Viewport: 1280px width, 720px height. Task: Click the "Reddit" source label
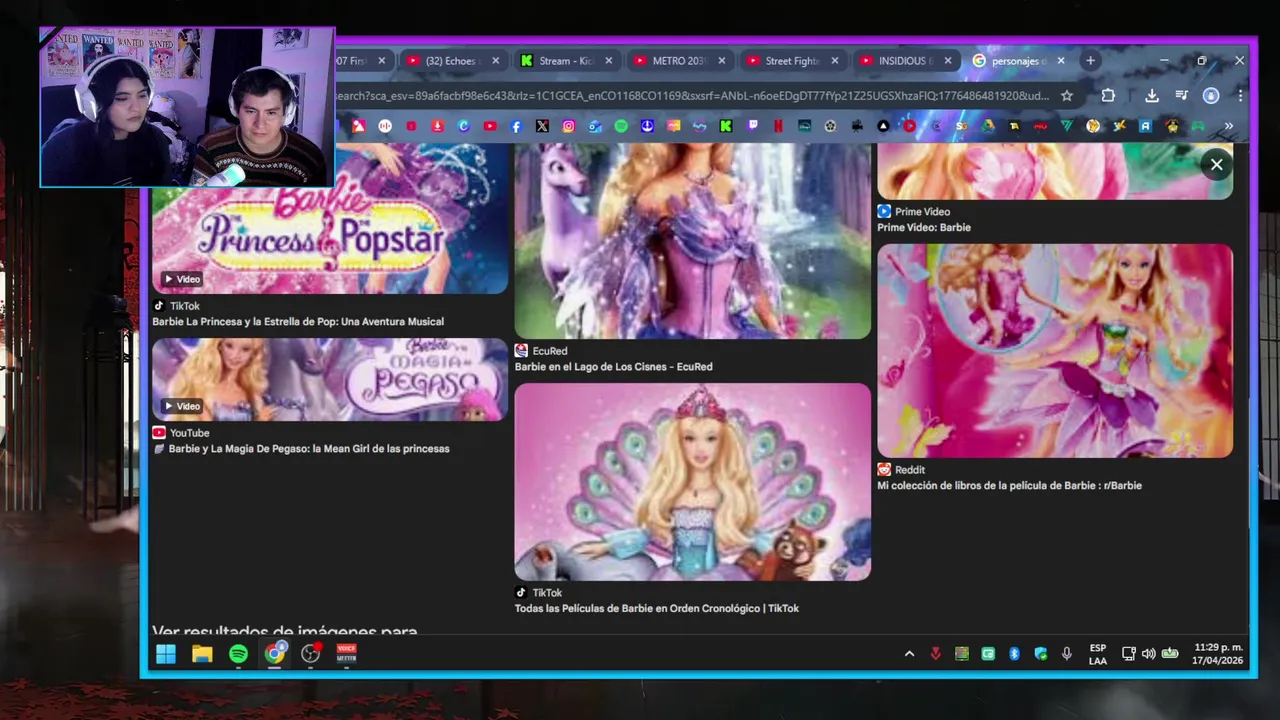pos(910,470)
